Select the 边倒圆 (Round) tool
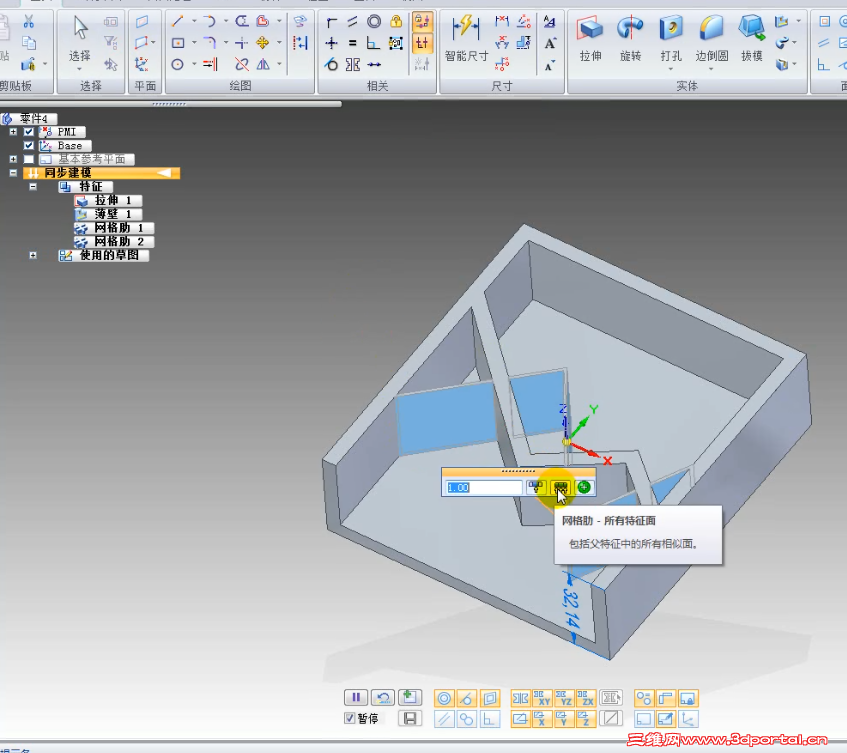847x753 pixels. [711, 38]
